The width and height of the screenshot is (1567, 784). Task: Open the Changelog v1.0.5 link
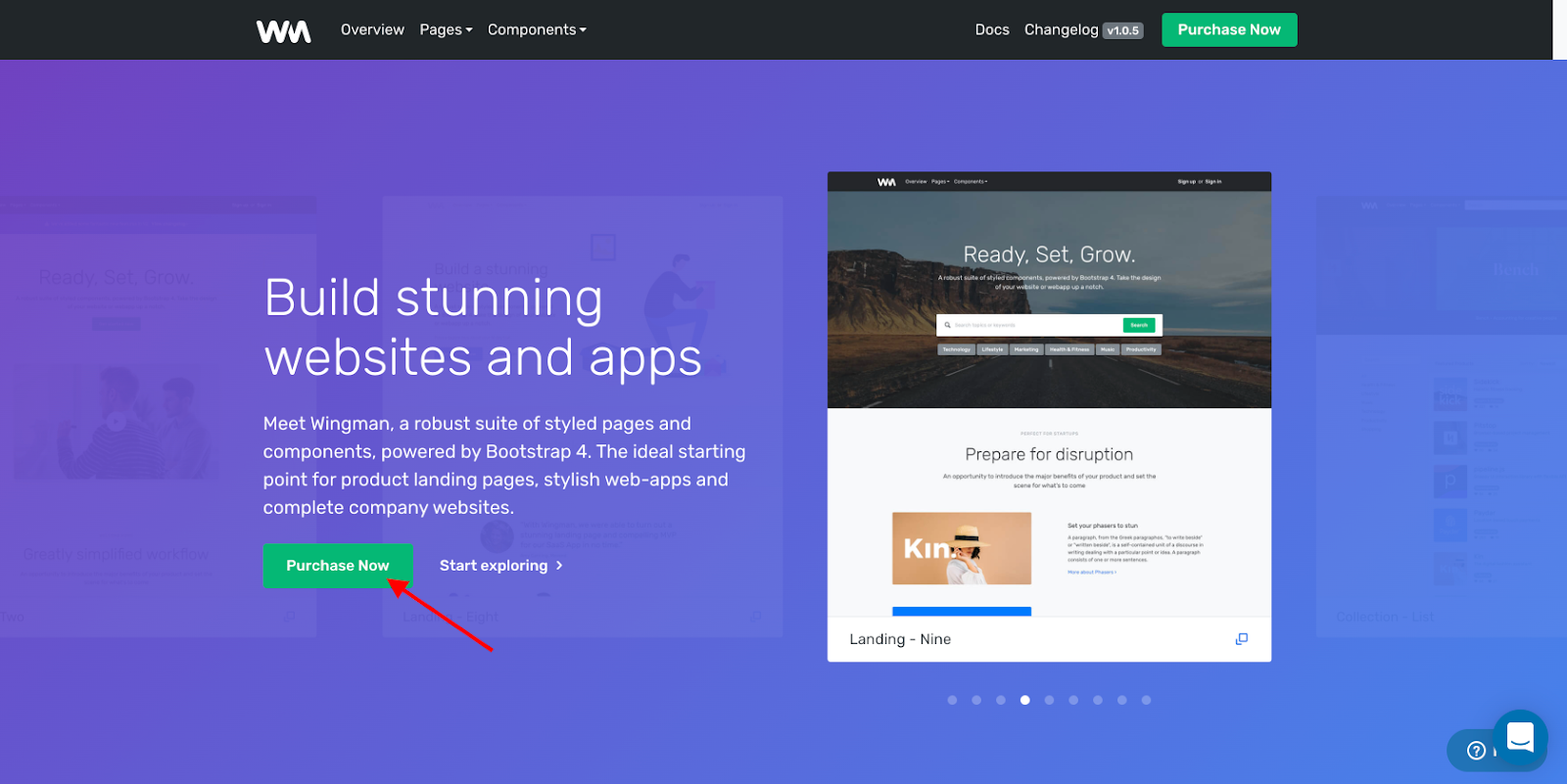1082,30
